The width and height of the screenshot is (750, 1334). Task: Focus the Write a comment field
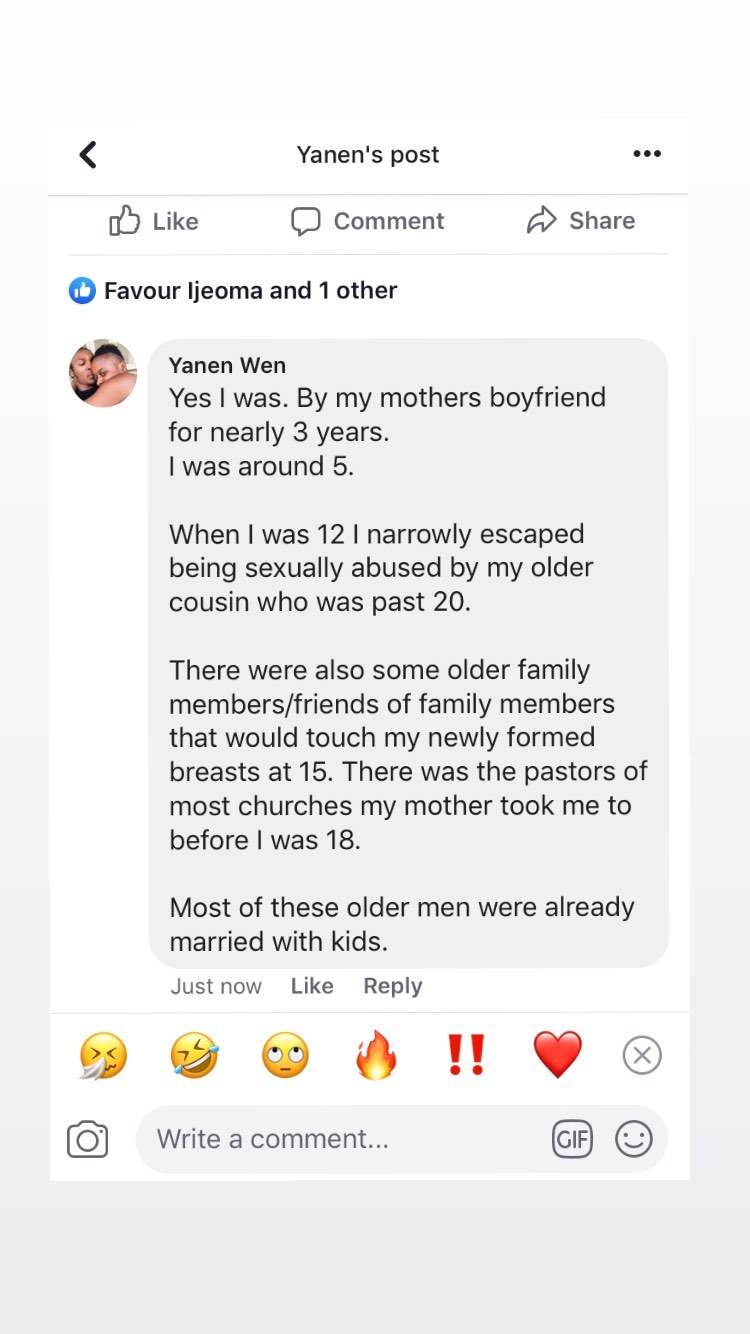coord(340,1139)
